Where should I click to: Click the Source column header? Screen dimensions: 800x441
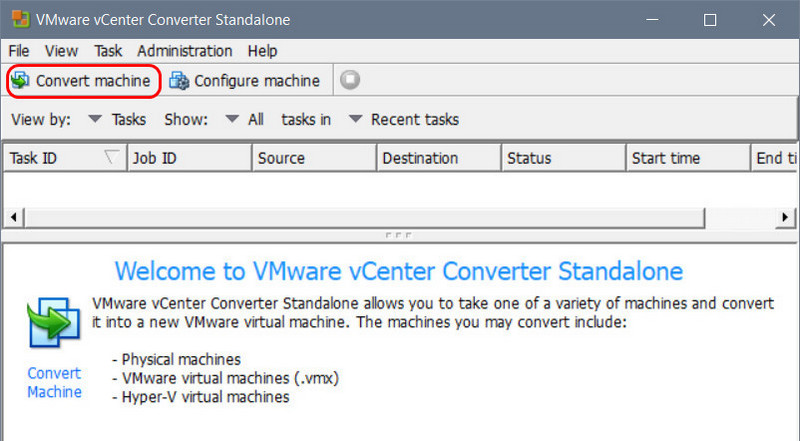coord(314,158)
